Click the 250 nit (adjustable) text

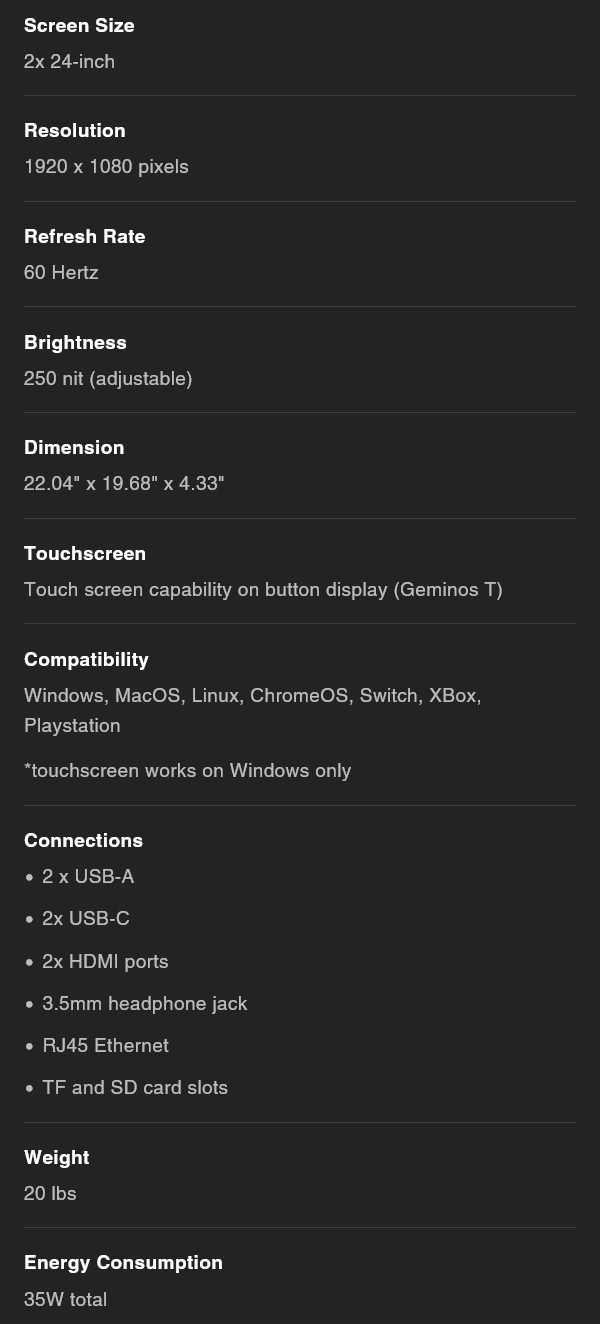pyautogui.click(x=108, y=379)
